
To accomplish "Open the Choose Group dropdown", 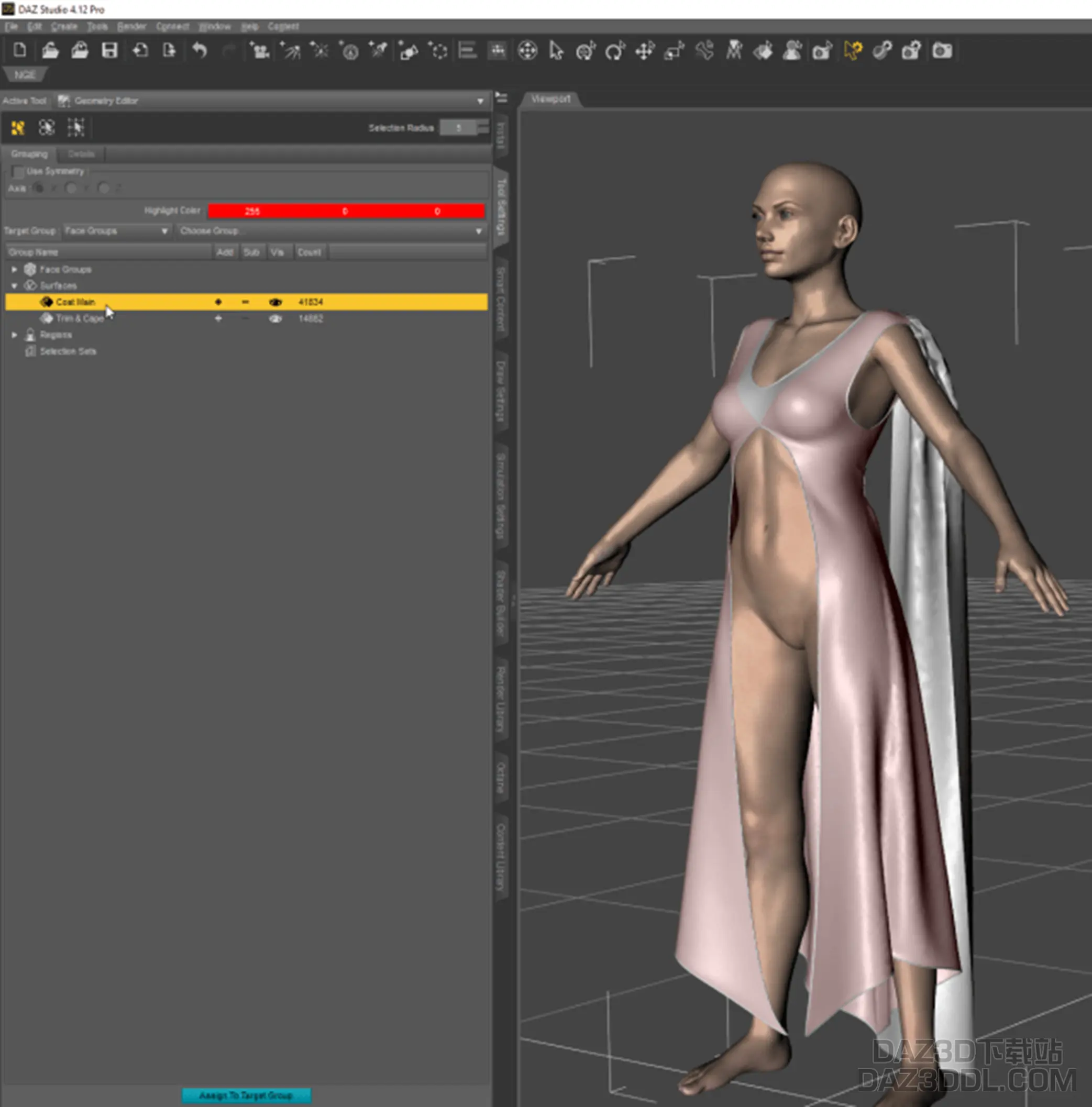I will point(331,231).
